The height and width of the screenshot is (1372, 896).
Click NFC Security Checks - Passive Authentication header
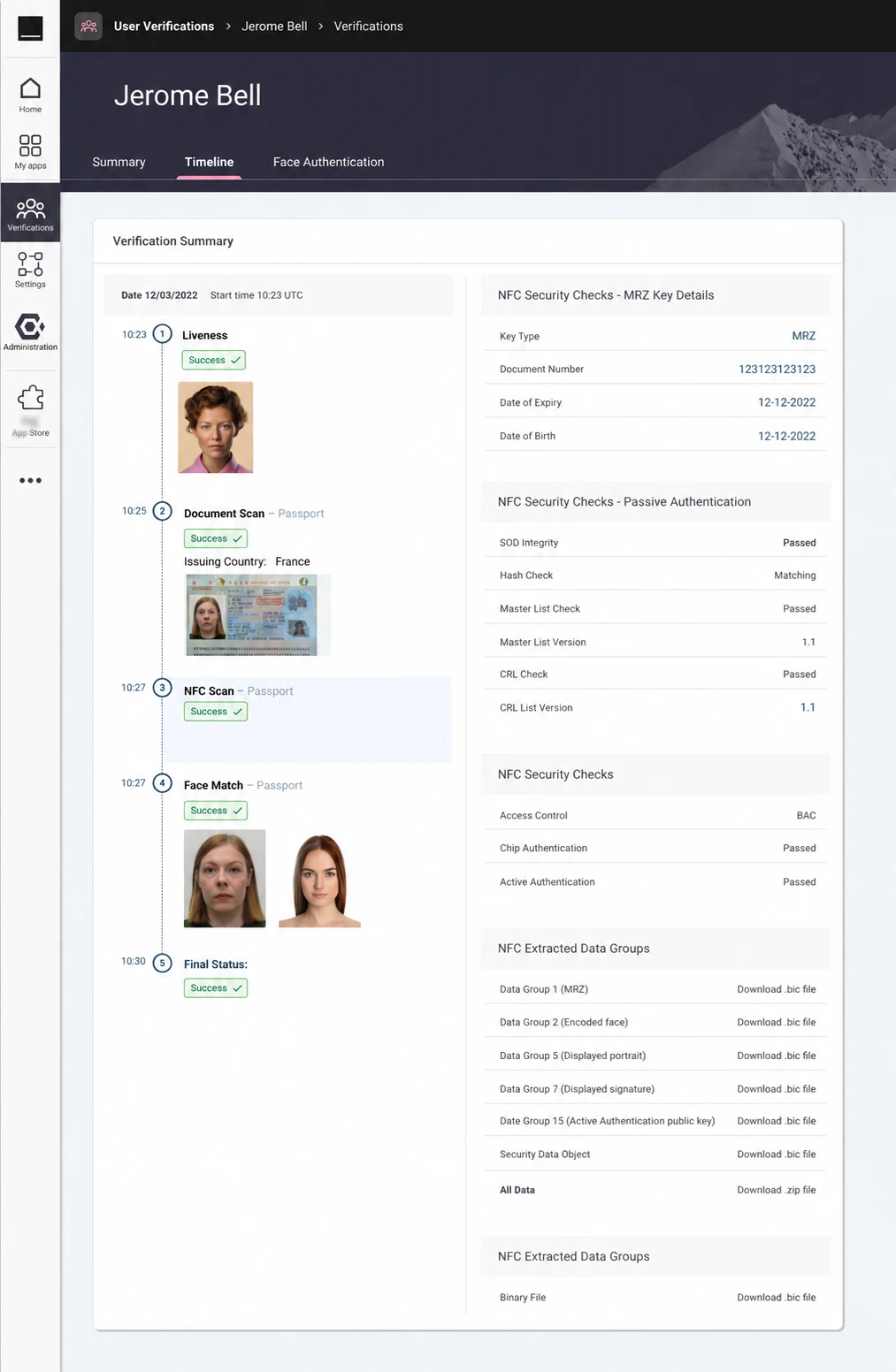tap(624, 501)
